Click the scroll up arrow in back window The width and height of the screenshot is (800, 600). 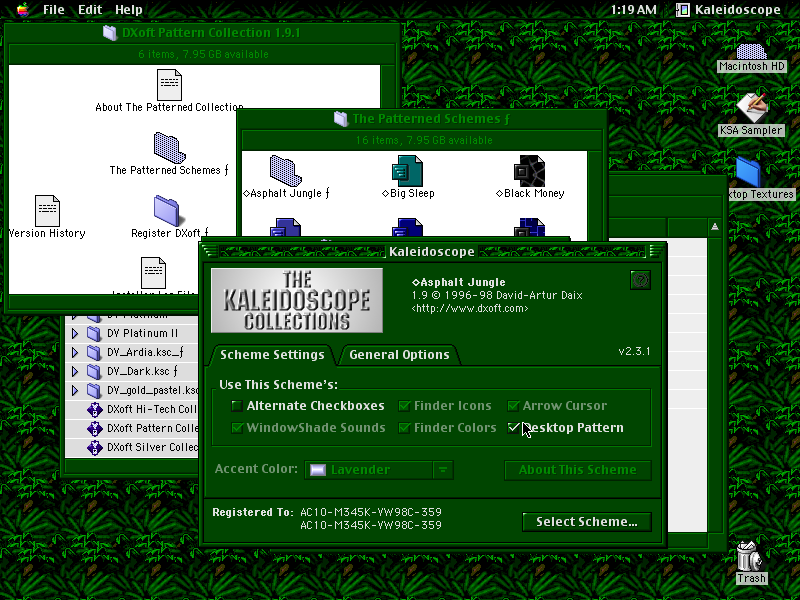pos(715,227)
